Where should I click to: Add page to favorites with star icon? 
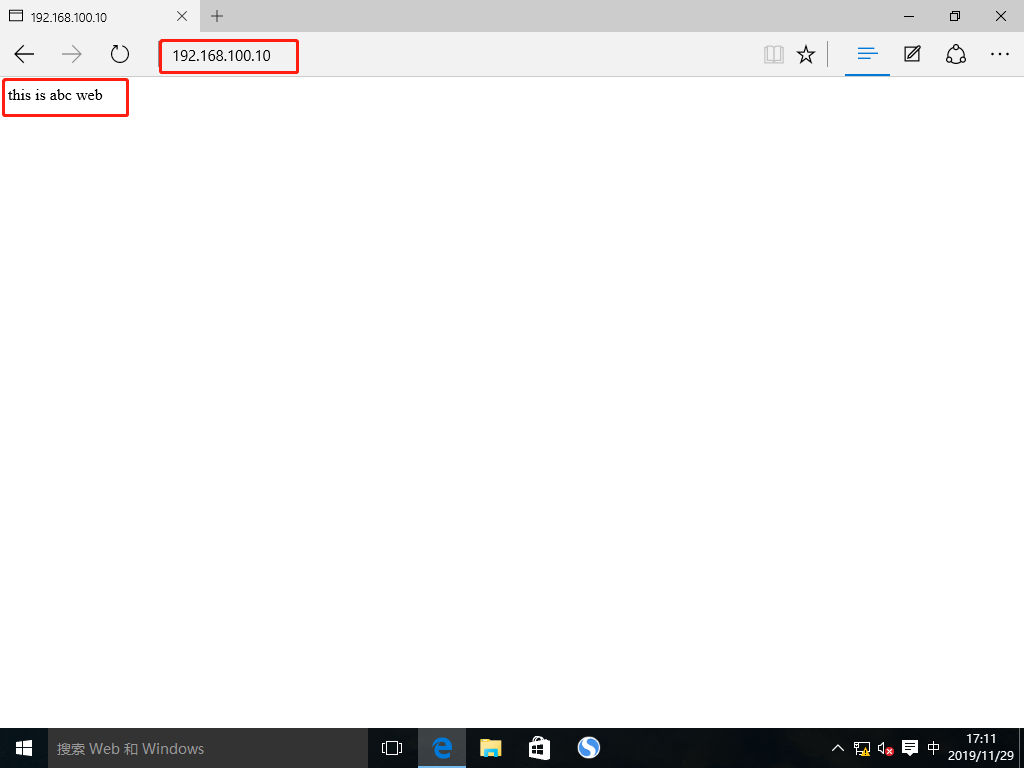[806, 54]
